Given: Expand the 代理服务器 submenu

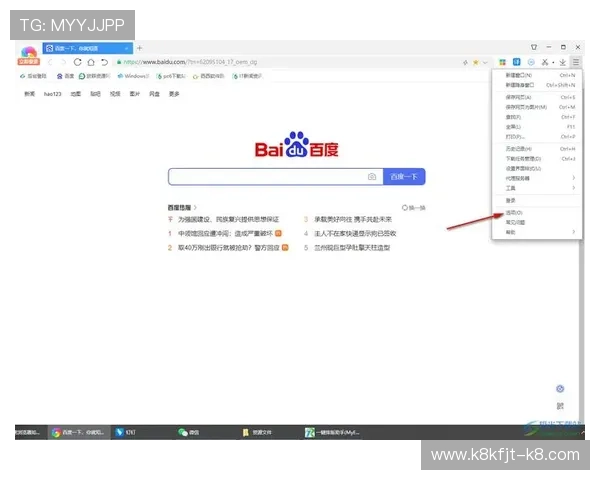Looking at the screenshot, I should point(538,178).
